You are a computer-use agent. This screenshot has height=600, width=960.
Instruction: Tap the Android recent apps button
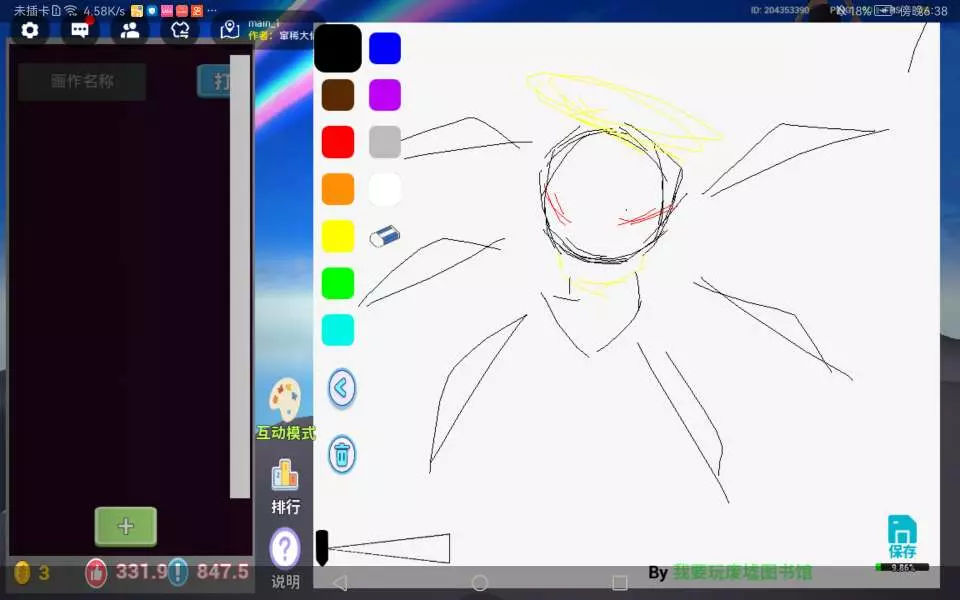pos(620,582)
